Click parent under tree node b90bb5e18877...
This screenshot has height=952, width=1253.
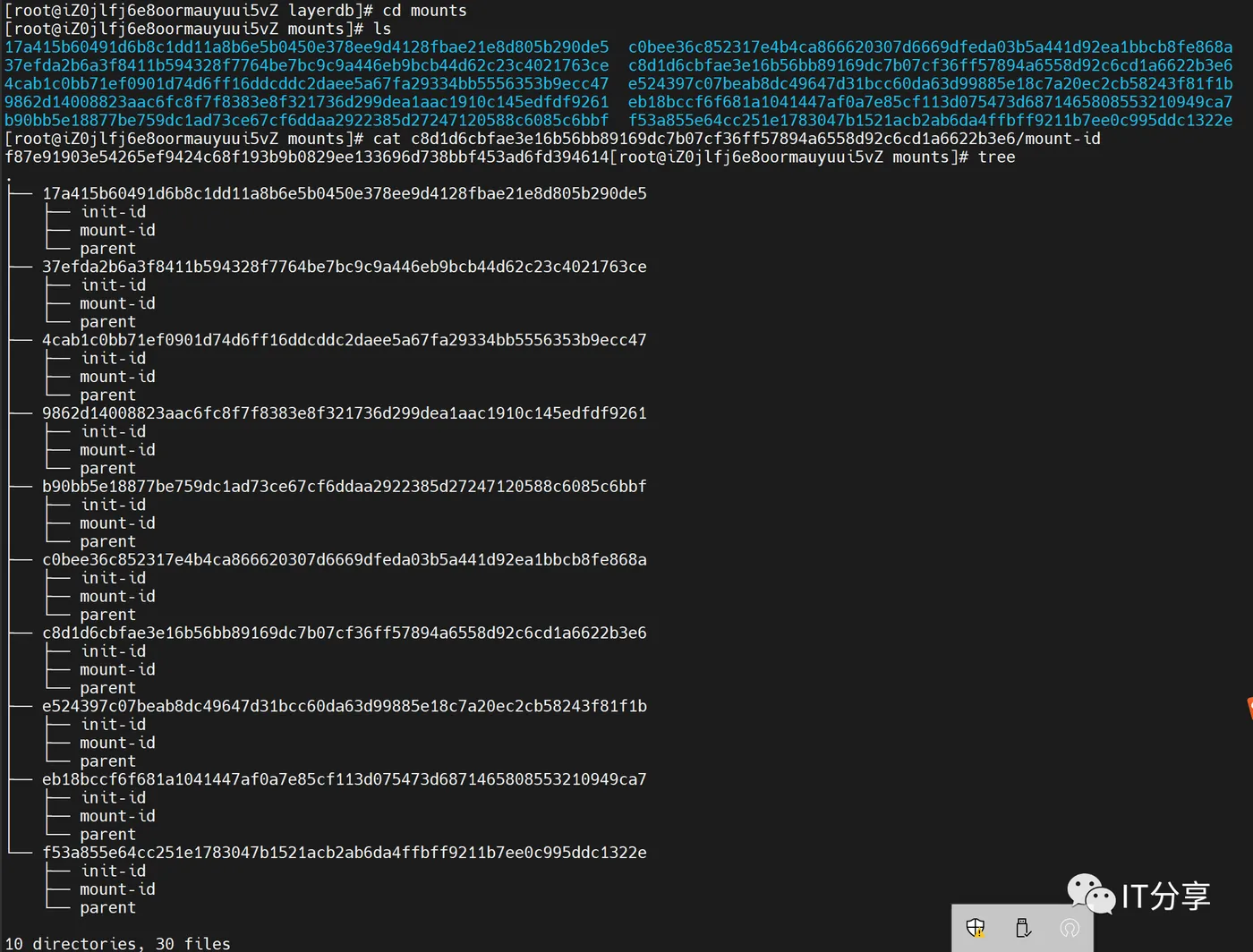coord(107,541)
